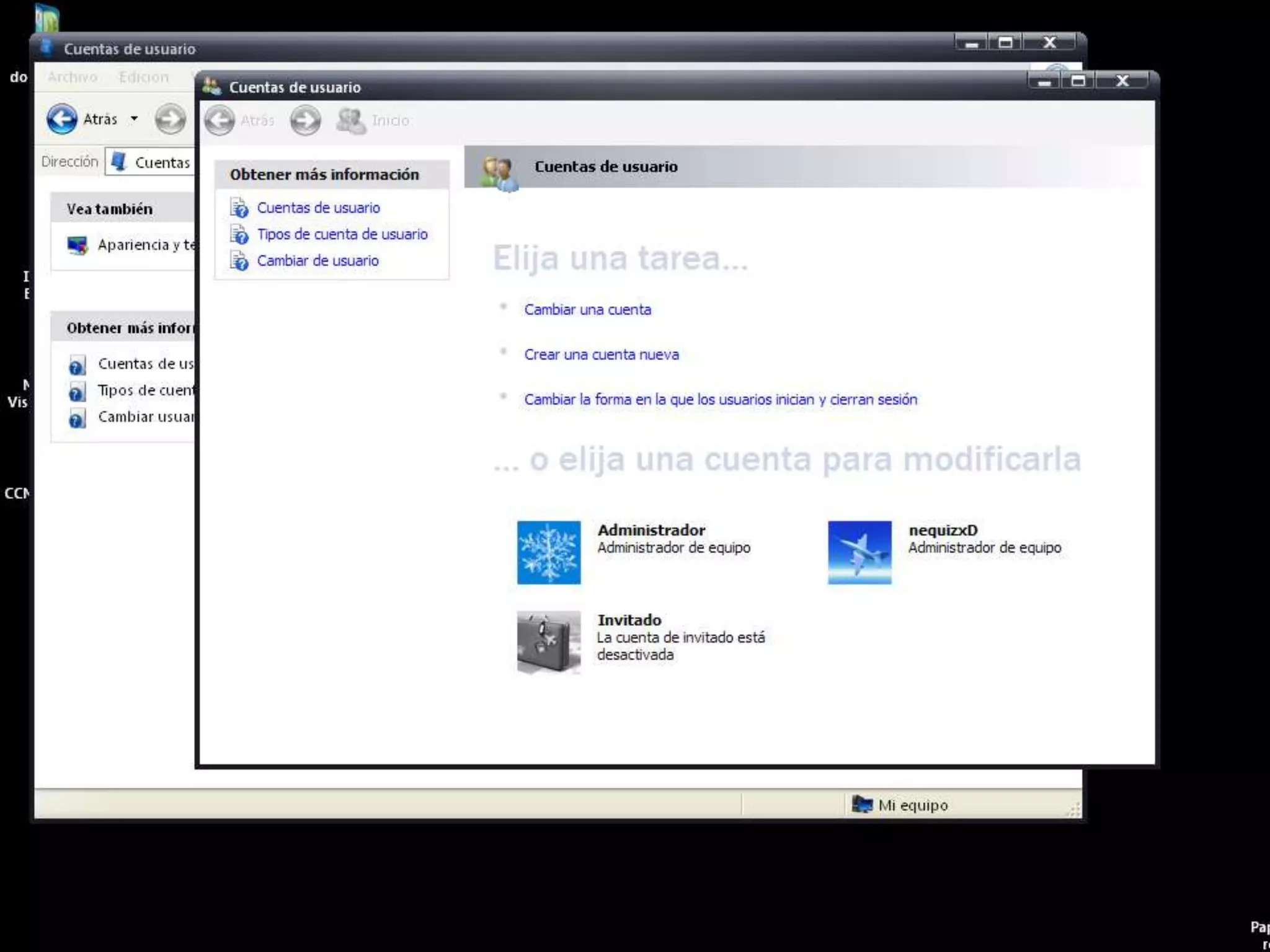The height and width of the screenshot is (952, 1270).
Task: Click the Mi equipo status bar icon
Action: (862, 804)
